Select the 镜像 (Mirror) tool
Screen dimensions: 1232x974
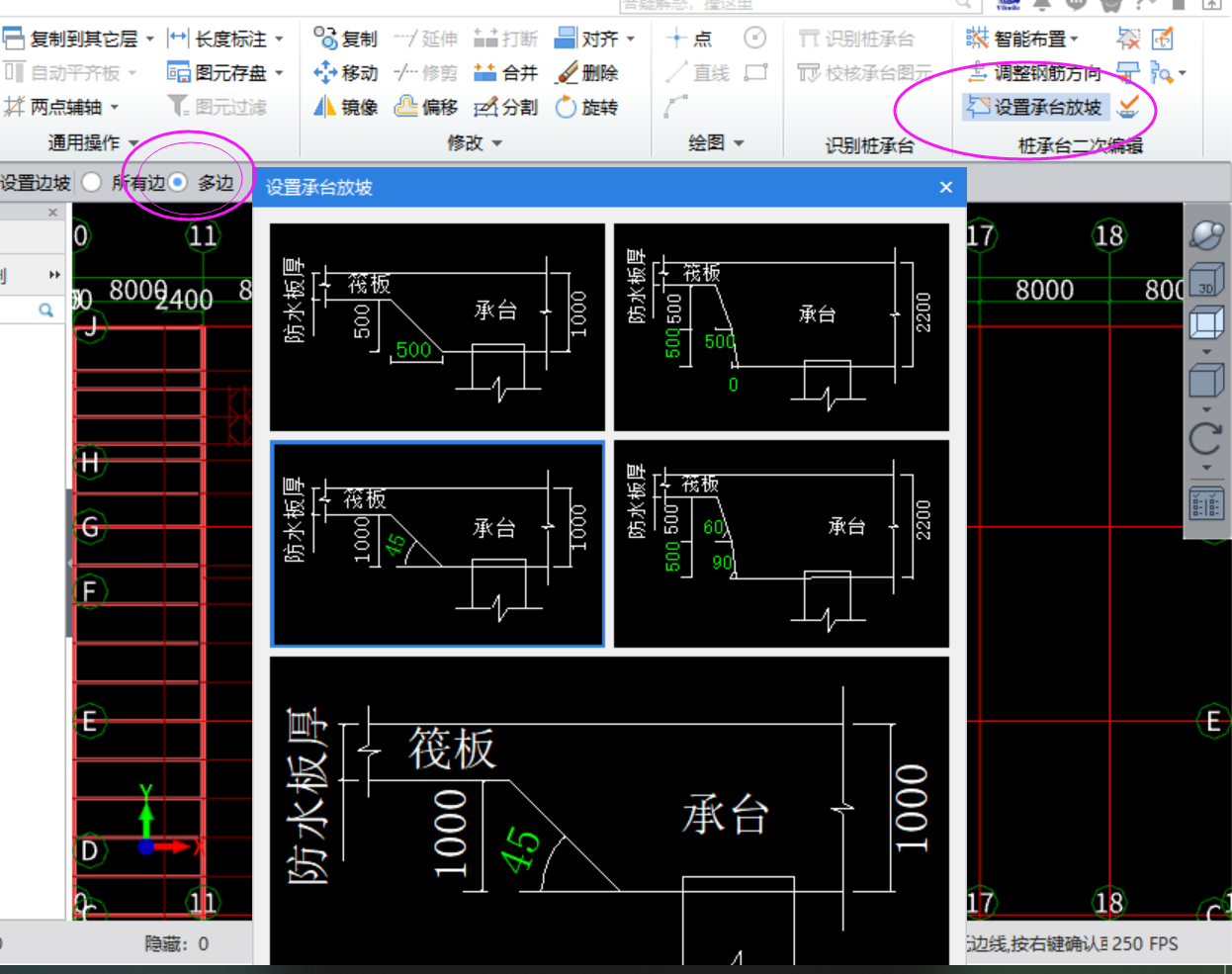pos(345,107)
